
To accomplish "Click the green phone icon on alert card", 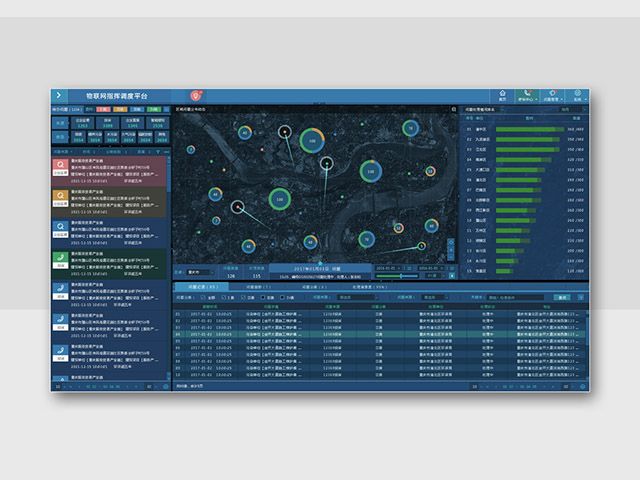I will [x=61, y=258].
